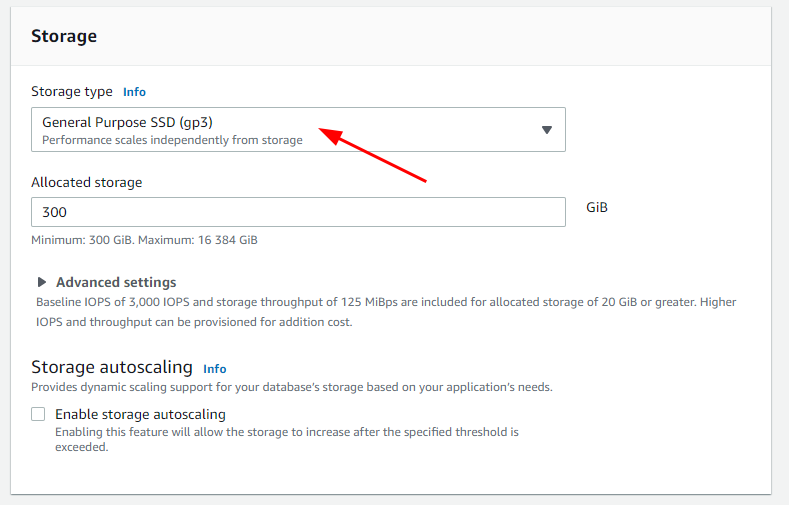
Task: Click the 'Enabling this feature' helper text
Action: tap(287, 439)
